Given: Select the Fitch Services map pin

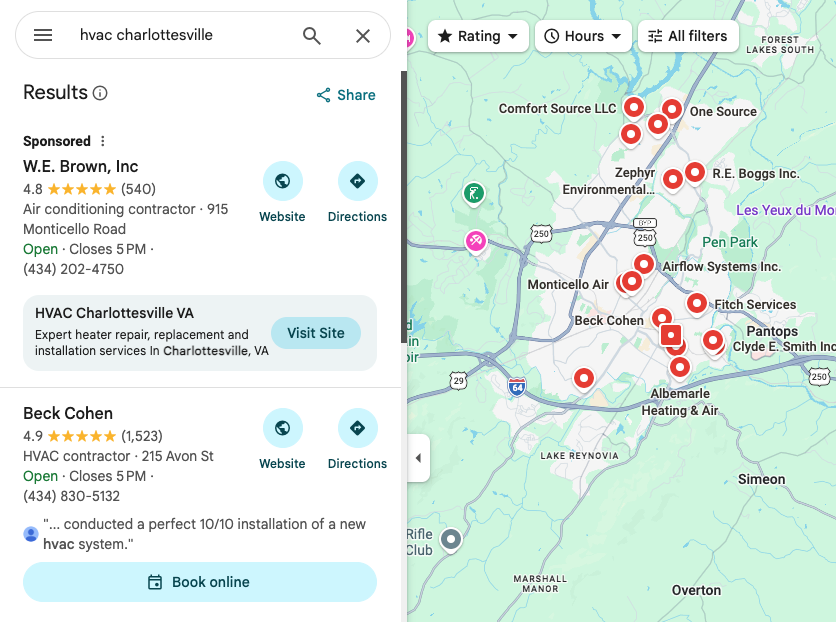Looking at the screenshot, I should coord(697,304).
